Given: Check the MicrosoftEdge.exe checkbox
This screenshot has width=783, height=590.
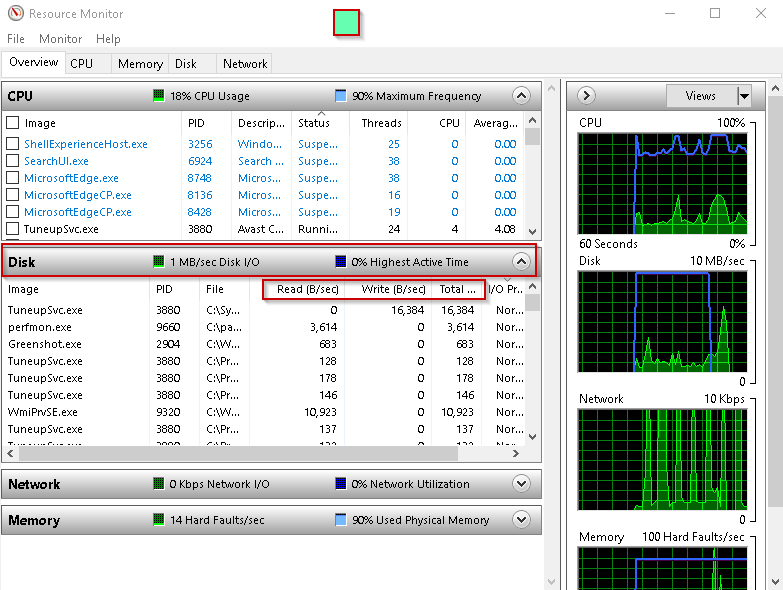Looking at the screenshot, I should 12,178.
